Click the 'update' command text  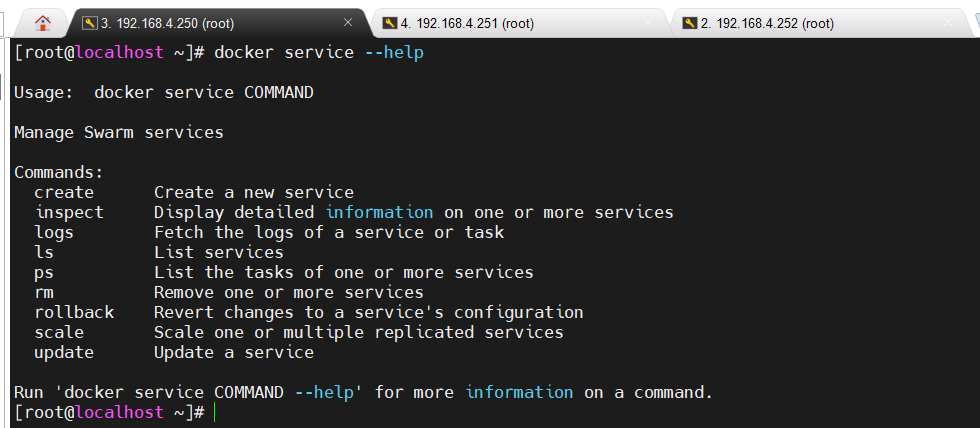pyautogui.click(x=64, y=352)
